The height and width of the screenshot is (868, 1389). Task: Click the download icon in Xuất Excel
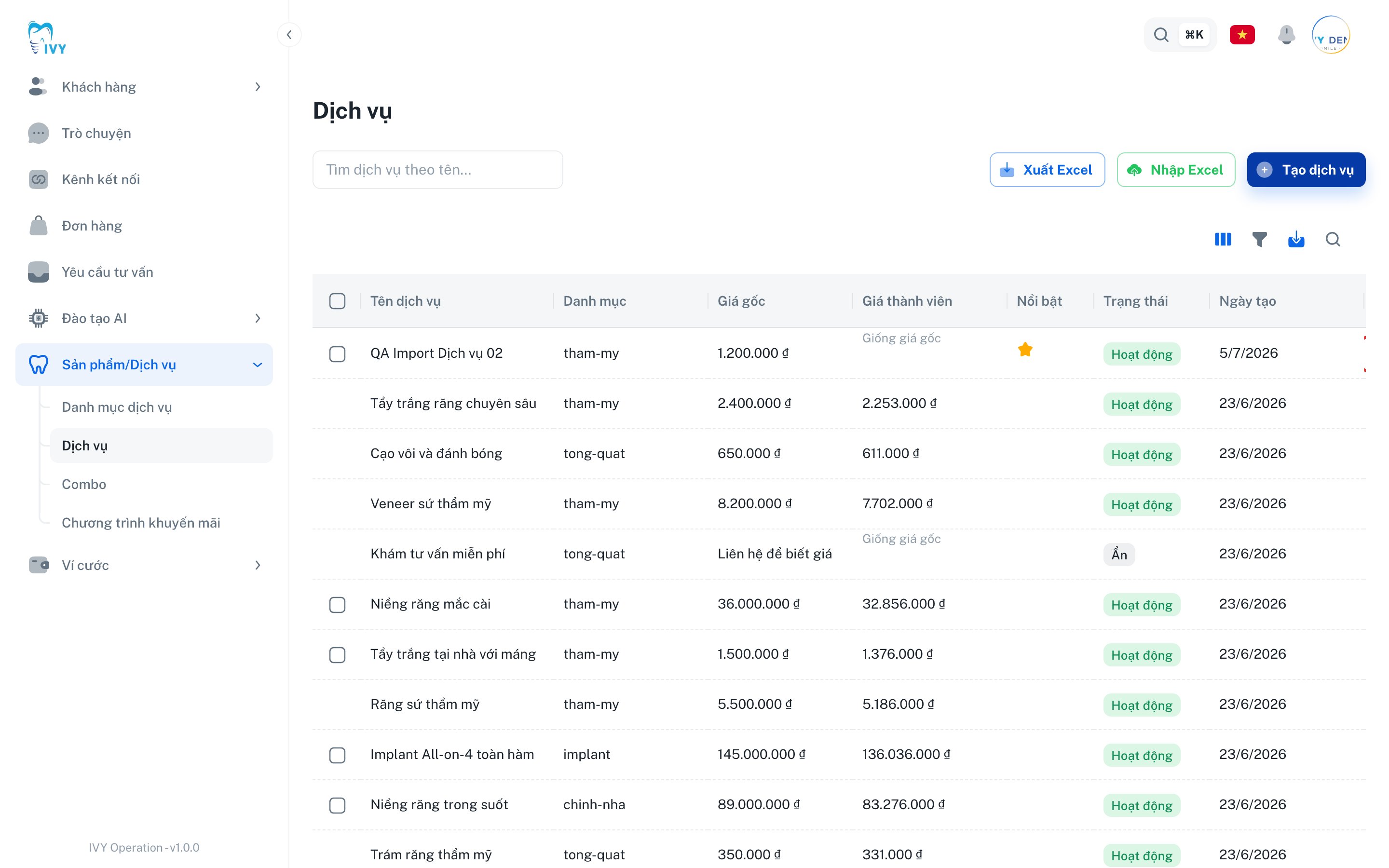point(1007,170)
